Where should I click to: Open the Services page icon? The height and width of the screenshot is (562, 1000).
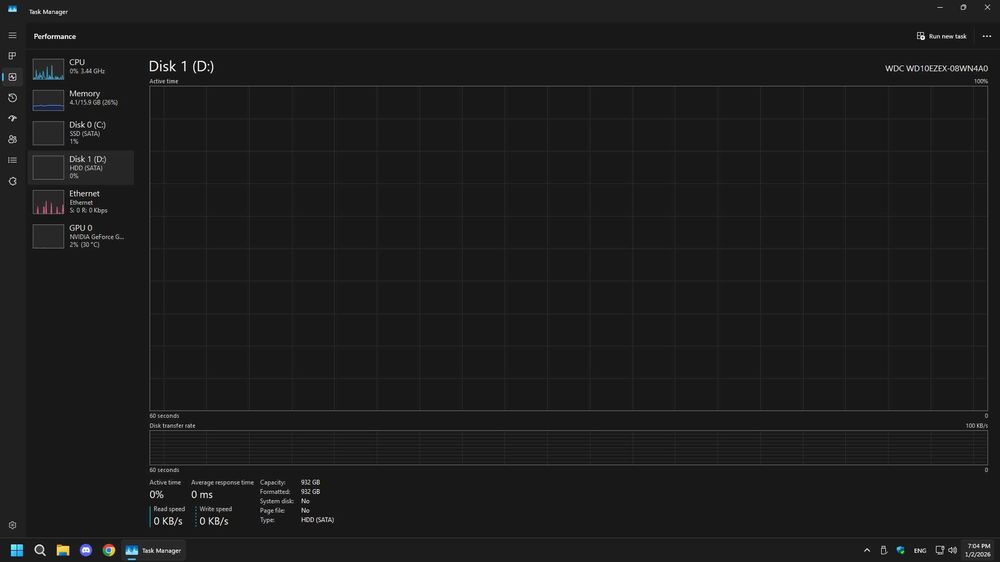pos(12,181)
